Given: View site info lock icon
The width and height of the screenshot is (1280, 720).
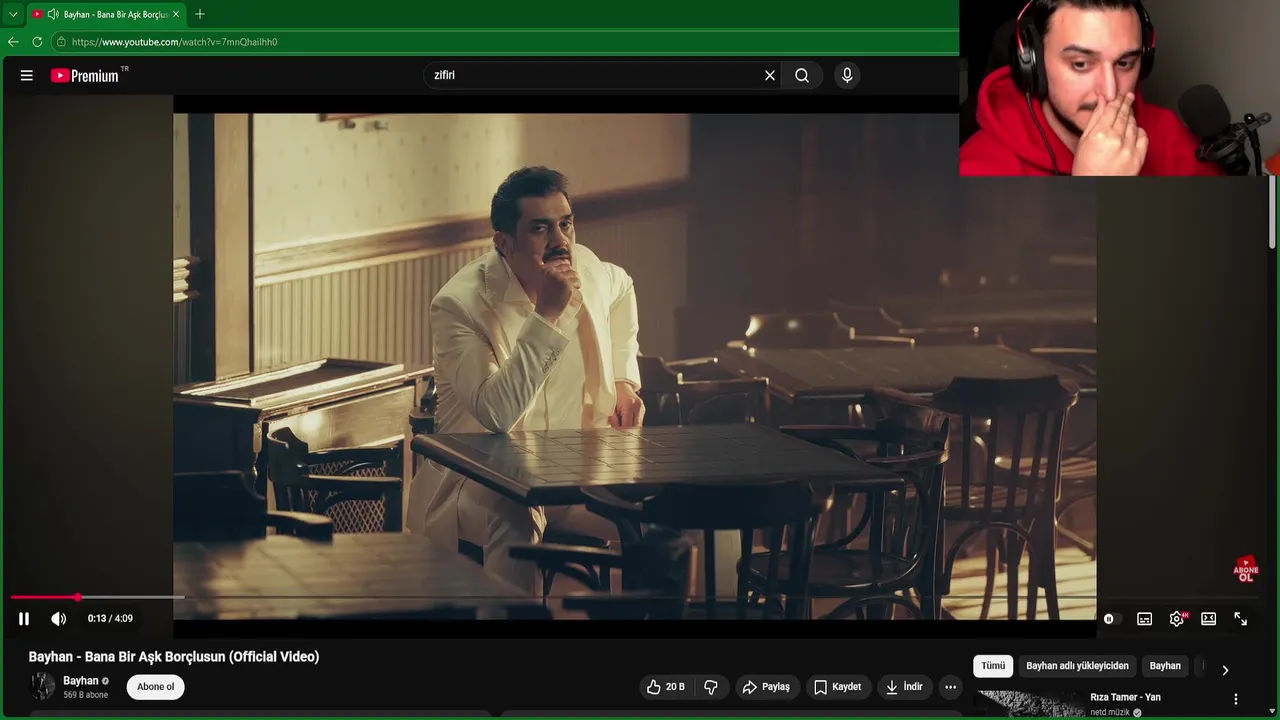Looking at the screenshot, I should pos(61,42).
